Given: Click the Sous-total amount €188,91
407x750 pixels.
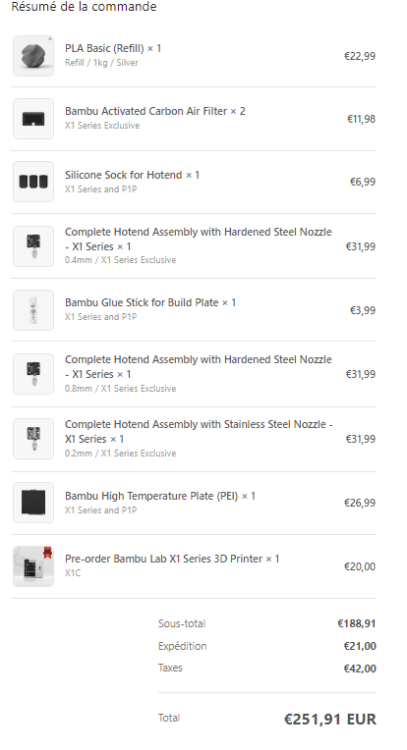Looking at the screenshot, I should [x=357, y=624].
